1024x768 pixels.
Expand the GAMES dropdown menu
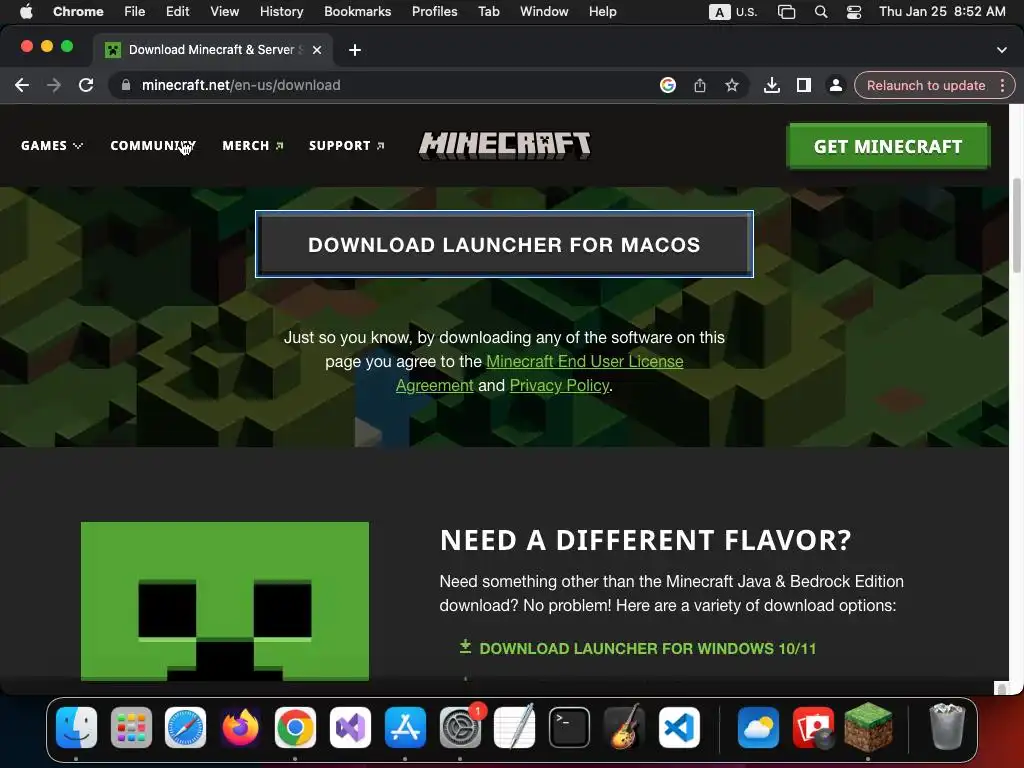(52, 146)
